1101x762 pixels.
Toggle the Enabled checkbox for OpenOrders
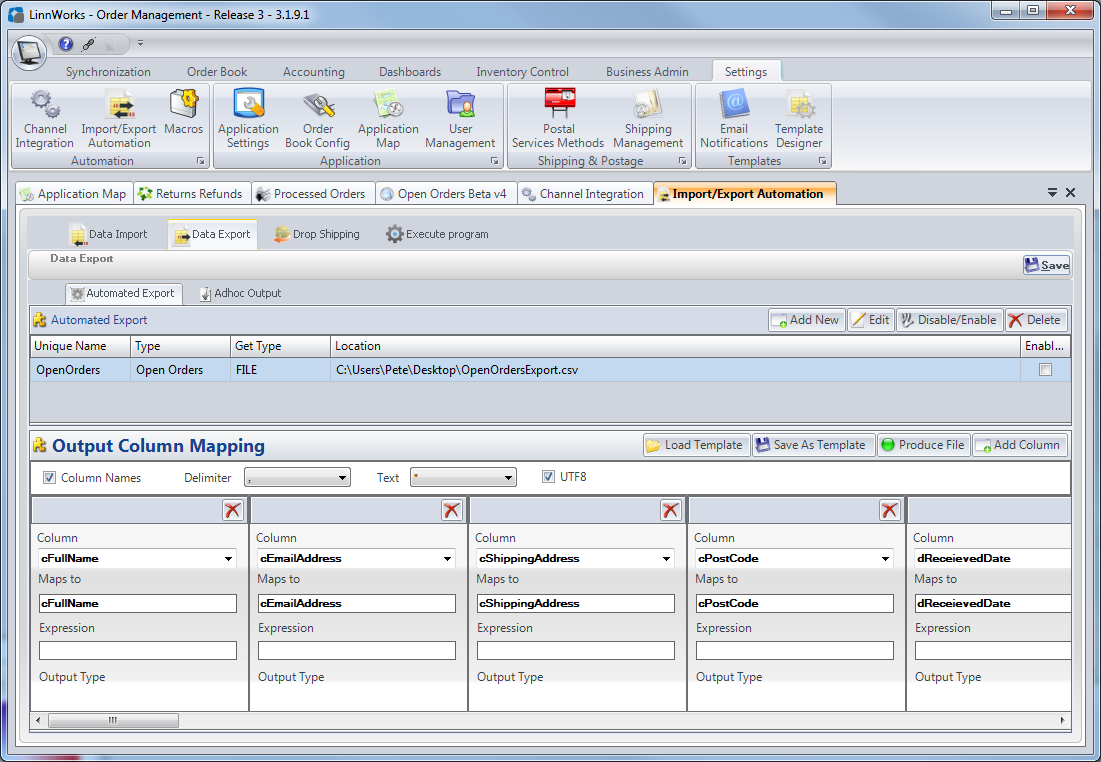[1046, 369]
